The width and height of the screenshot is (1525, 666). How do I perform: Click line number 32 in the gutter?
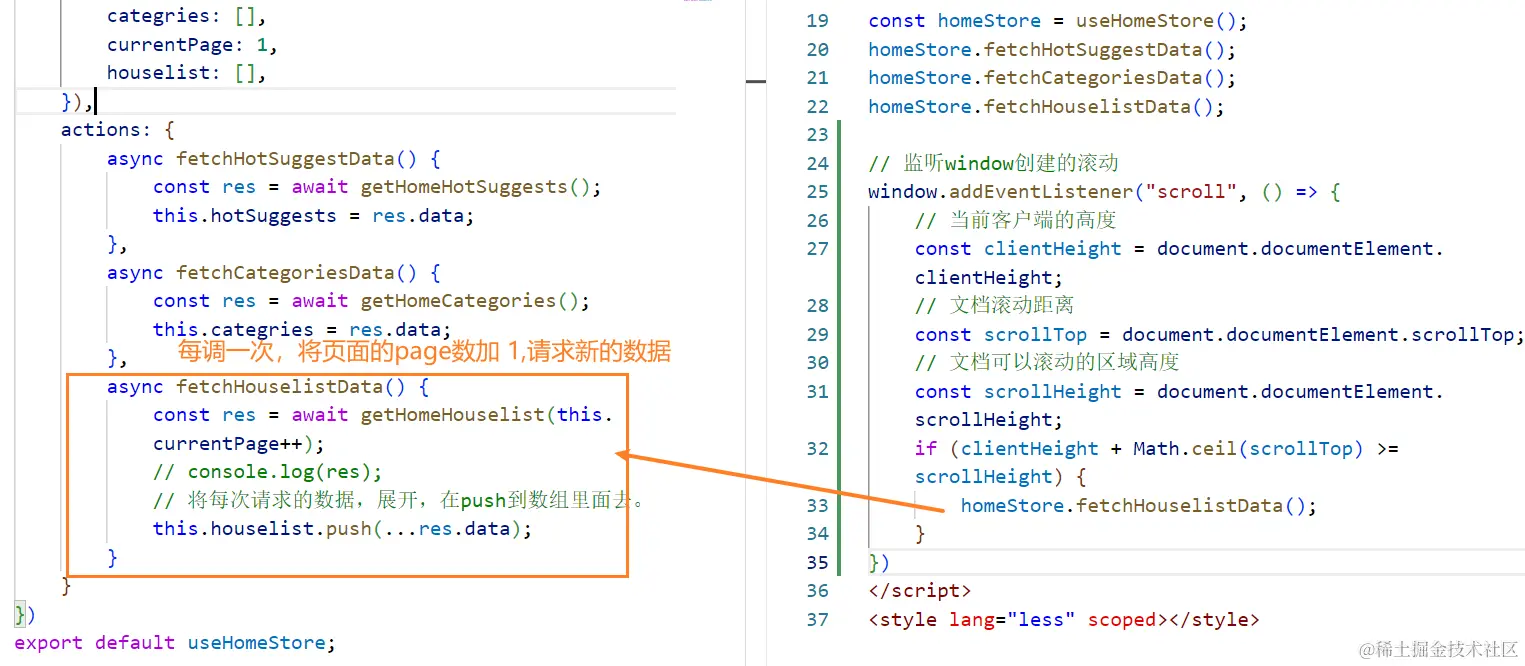[x=817, y=448]
